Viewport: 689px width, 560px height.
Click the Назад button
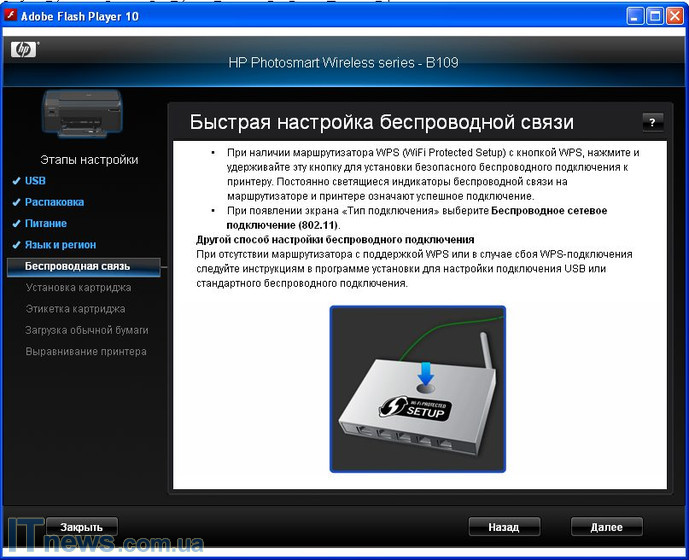tap(504, 527)
